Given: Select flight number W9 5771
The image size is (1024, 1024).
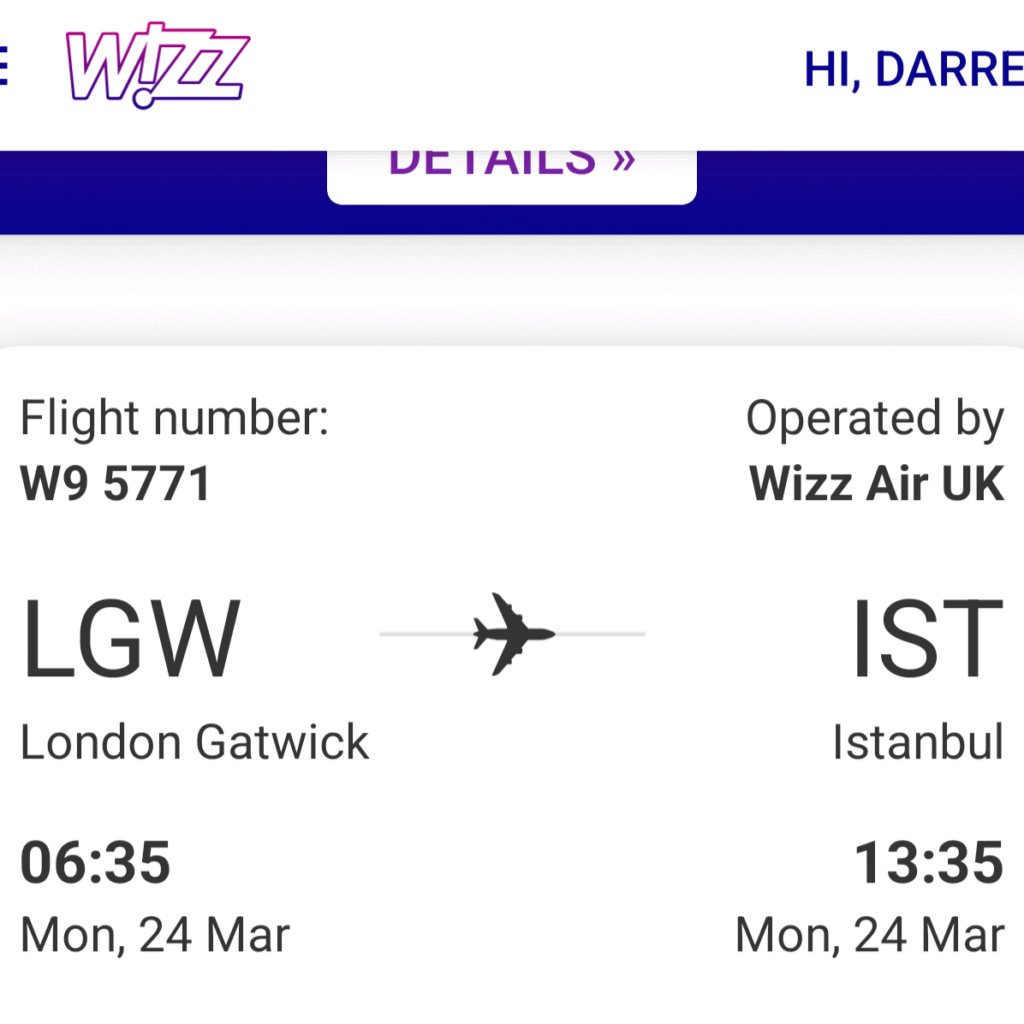Looking at the screenshot, I should [x=116, y=484].
